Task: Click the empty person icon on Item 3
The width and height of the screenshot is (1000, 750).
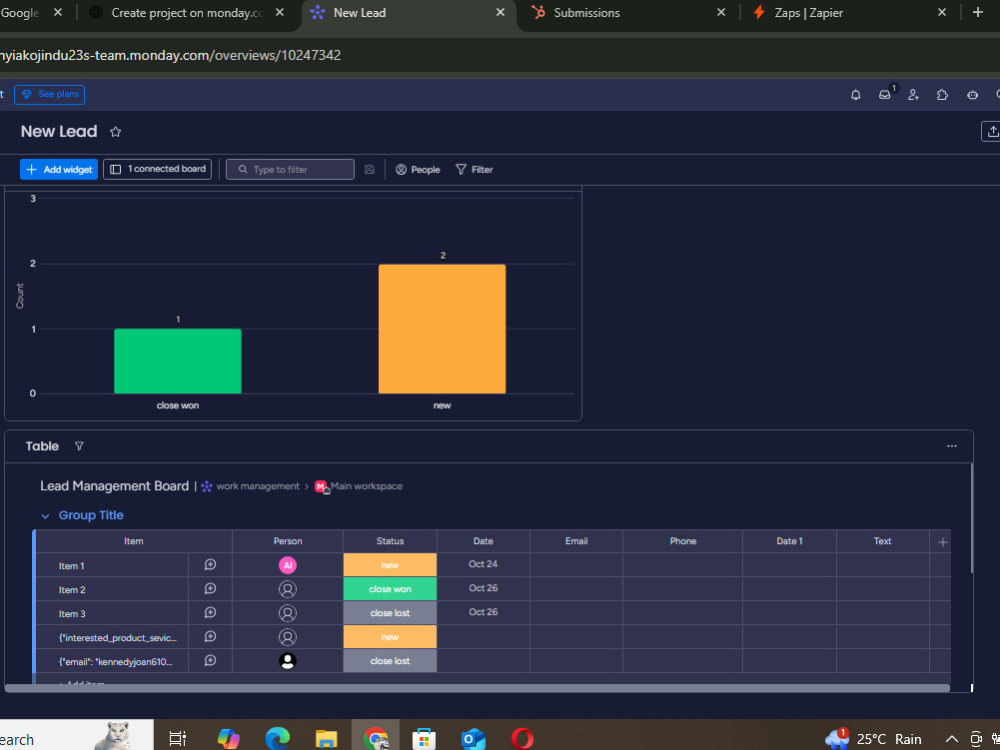Action: coord(288,613)
